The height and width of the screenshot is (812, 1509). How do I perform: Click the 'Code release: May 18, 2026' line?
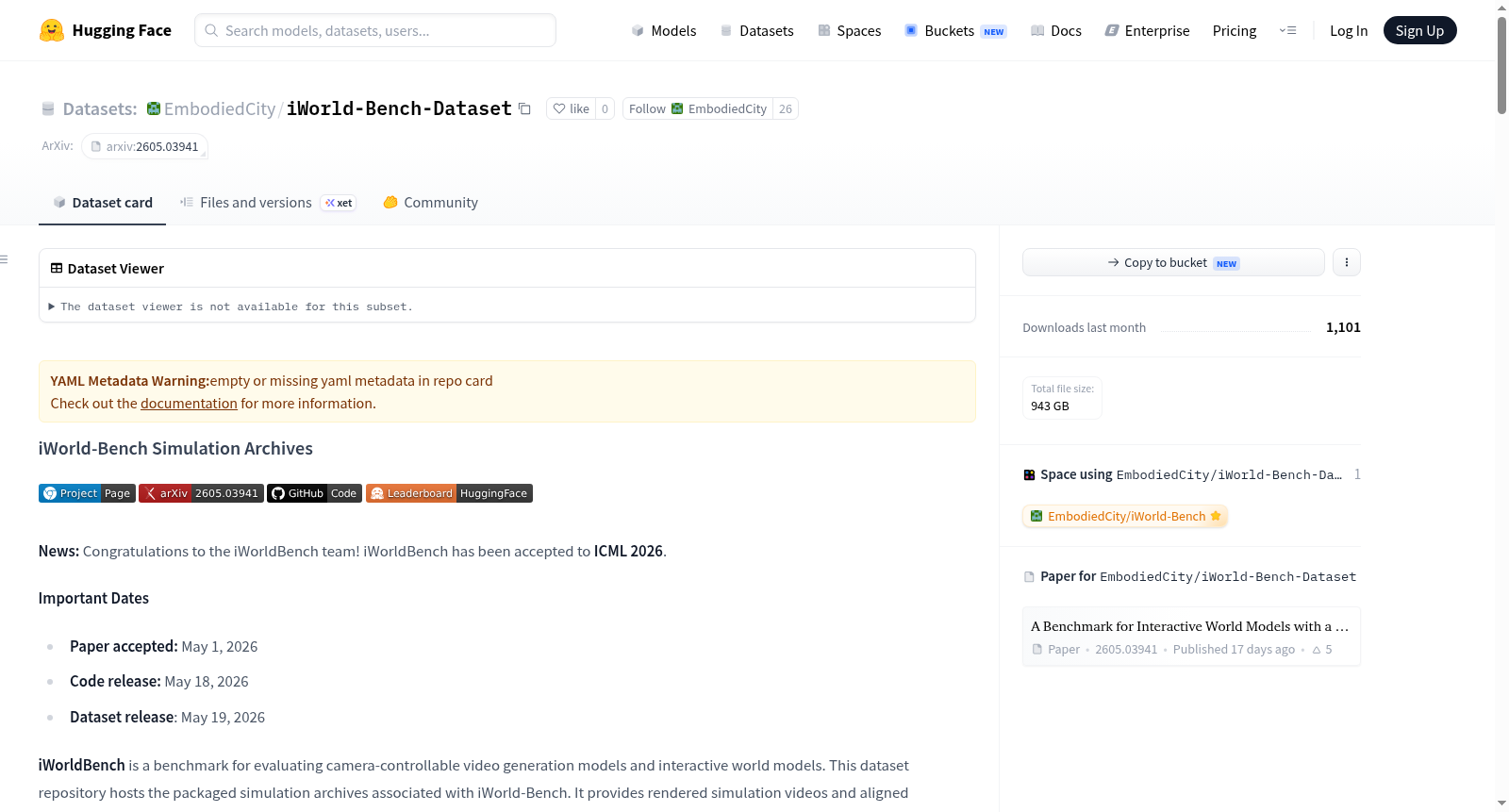click(158, 682)
